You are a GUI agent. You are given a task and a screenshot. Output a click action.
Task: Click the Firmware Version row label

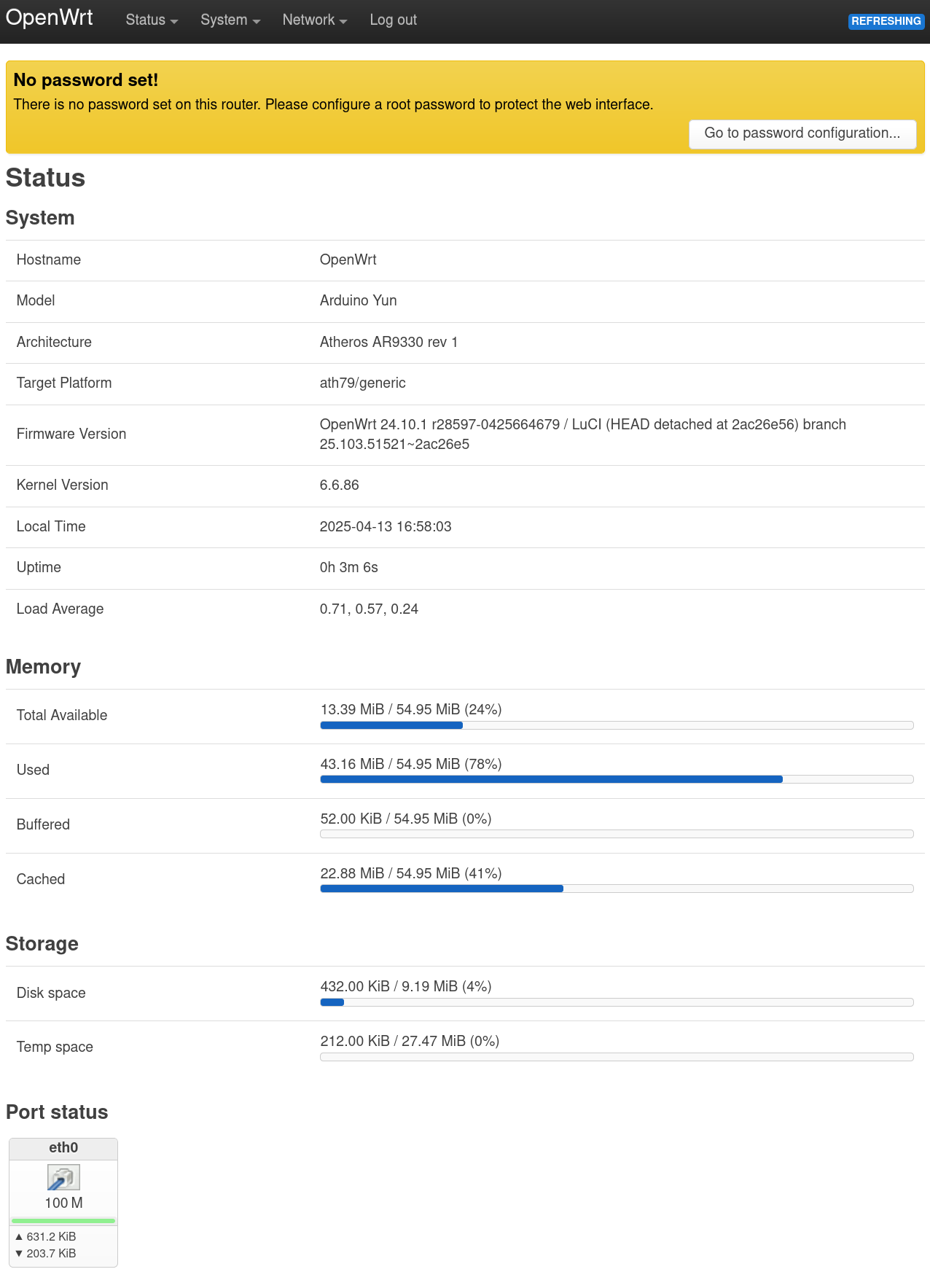[x=71, y=434]
